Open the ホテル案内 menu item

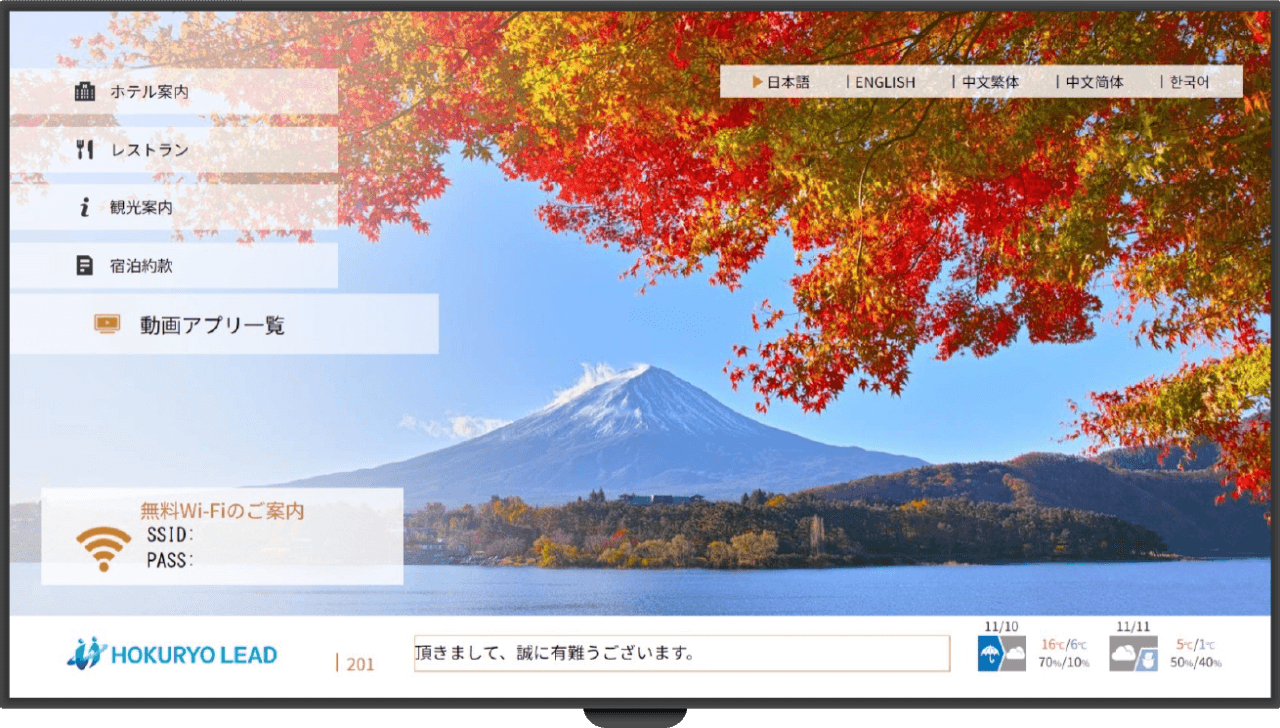tap(149, 92)
